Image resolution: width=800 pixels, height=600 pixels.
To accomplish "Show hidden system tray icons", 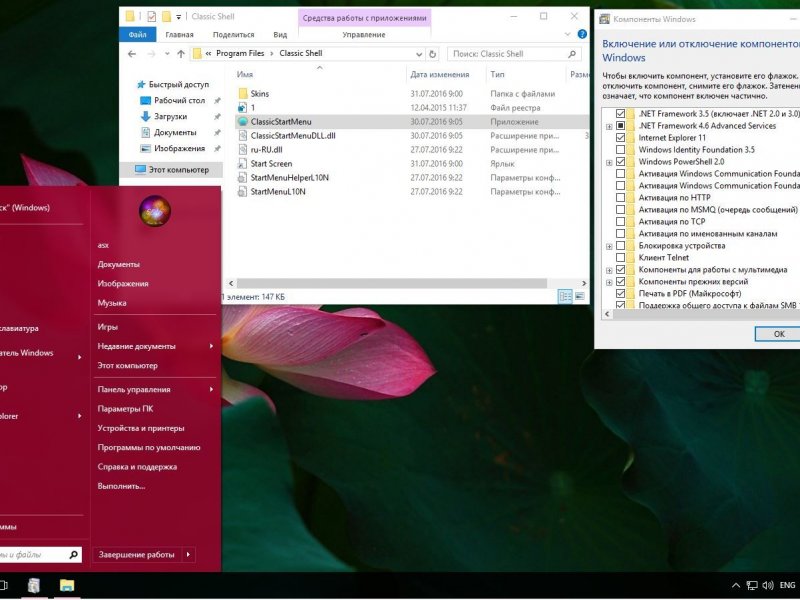I will [x=736, y=585].
